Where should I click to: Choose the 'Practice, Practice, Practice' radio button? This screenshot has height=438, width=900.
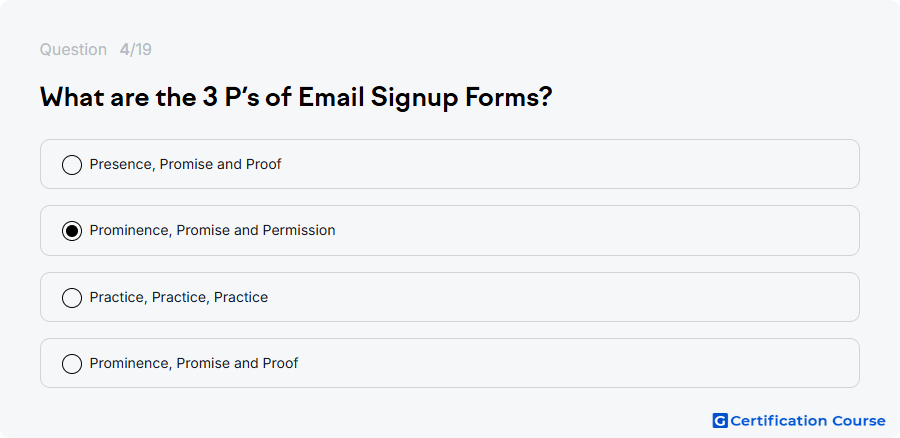72,298
